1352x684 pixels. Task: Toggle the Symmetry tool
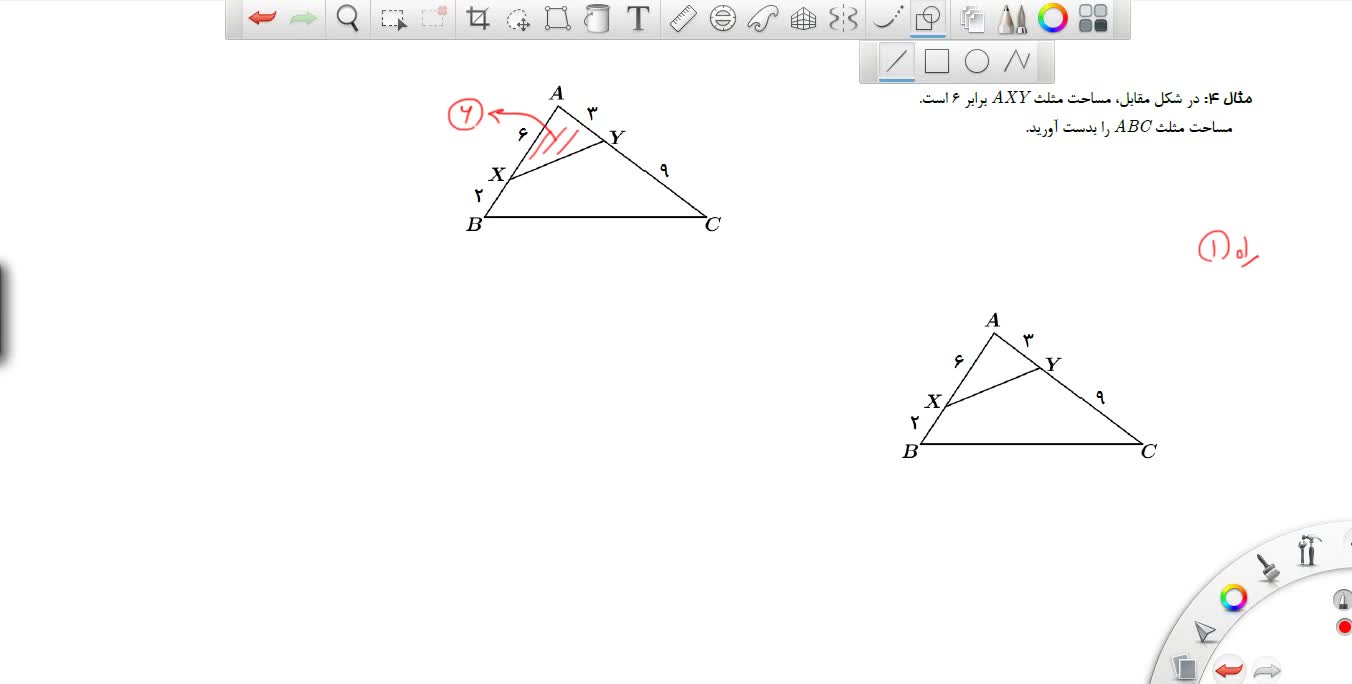click(x=844, y=18)
